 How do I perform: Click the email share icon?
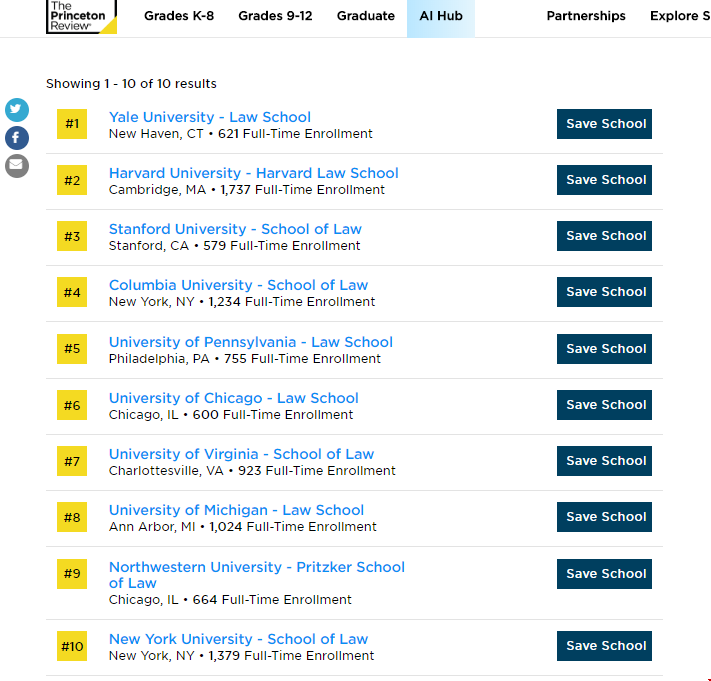[x=17, y=165]
